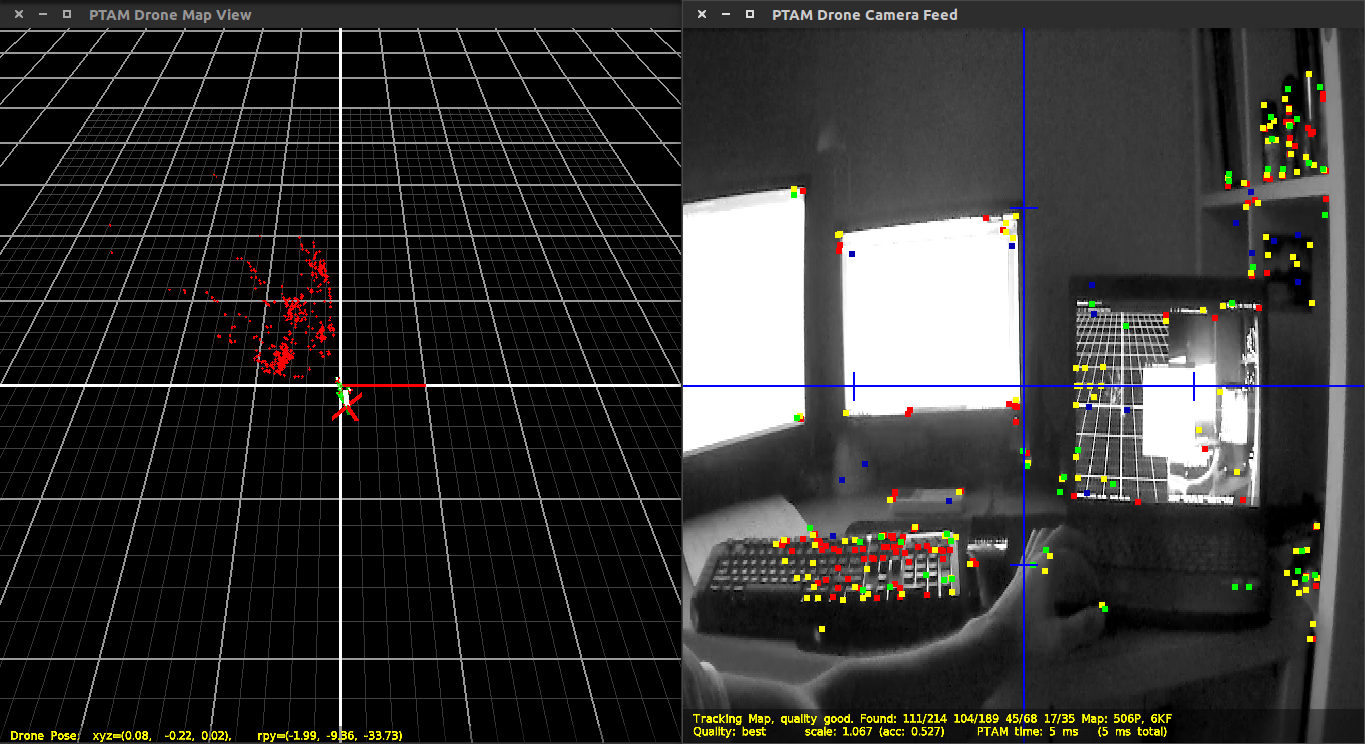Click 'Tracking Map, quality good.' status text
The width and height of the screenshot is (1365, 744).
773,719
